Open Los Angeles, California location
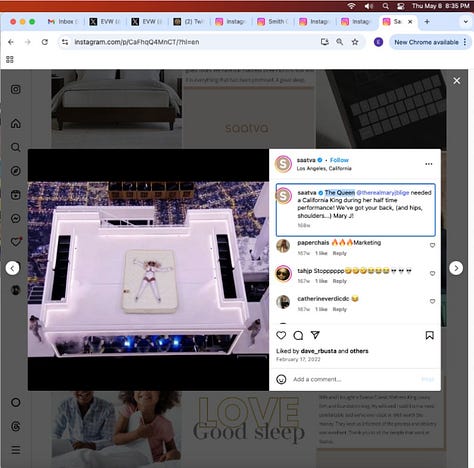The image size is (474, 468). click(324, 168)
